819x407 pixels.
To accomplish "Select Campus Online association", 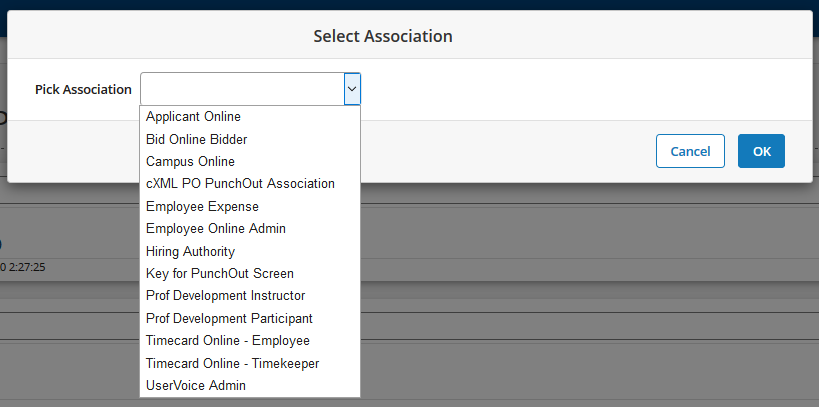I will point(190,161).
